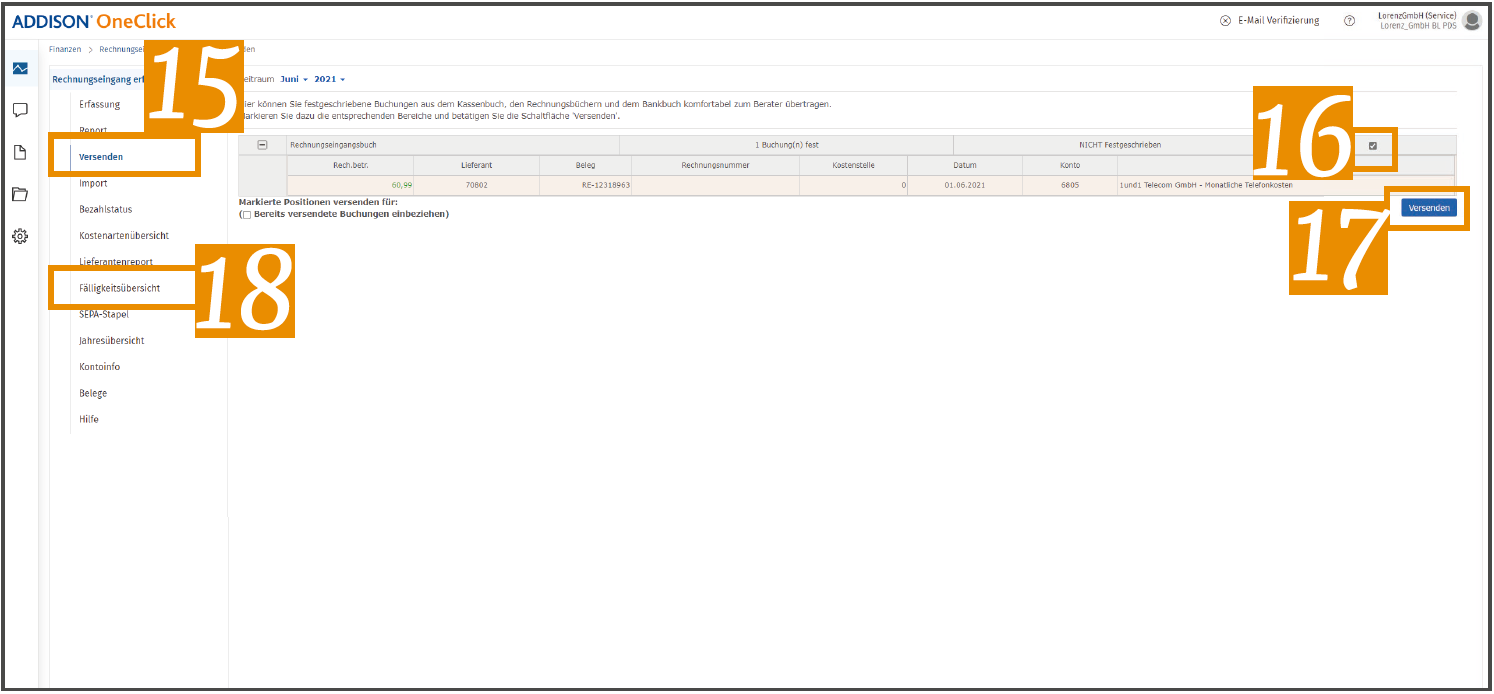The image size is (1494, 694).
Task: Click the Datum column header
Action: (x=965, y=165)
